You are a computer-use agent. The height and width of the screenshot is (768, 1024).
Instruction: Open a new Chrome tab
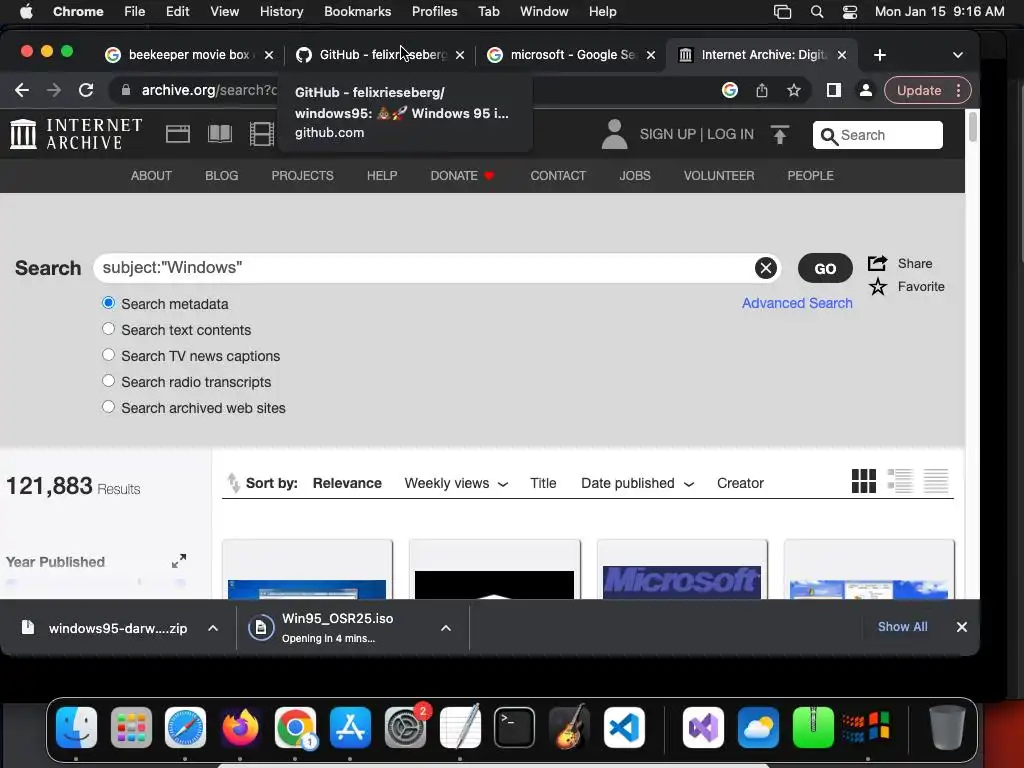click(880, 55)
